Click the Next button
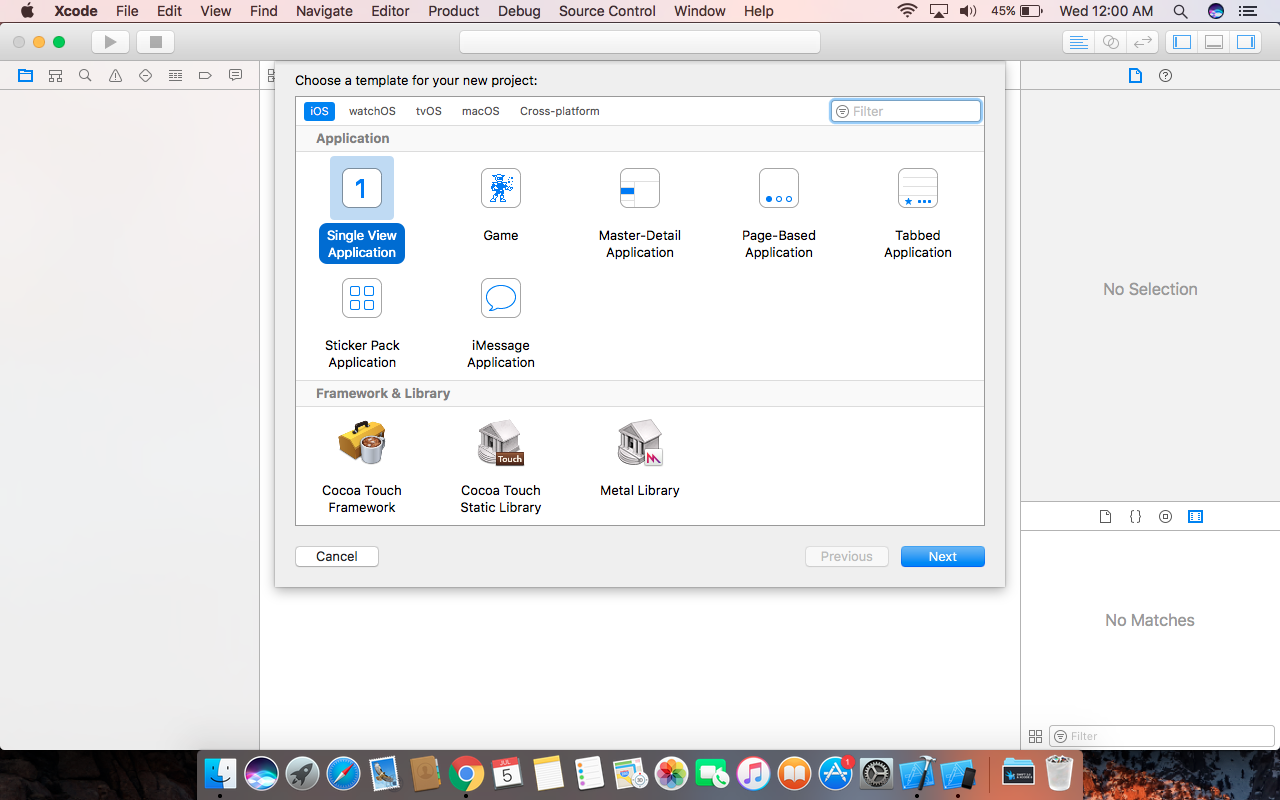Image resolution: width=1280 pixels, height=800 pixels. point(942,557)
